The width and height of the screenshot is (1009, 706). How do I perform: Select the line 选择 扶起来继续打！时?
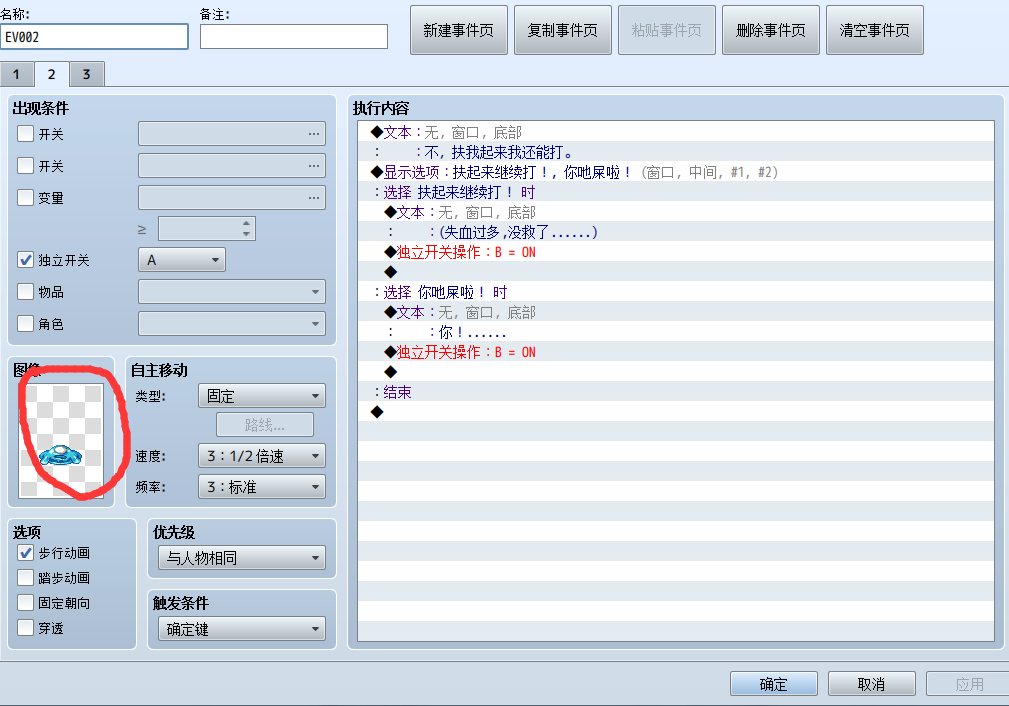676,192
